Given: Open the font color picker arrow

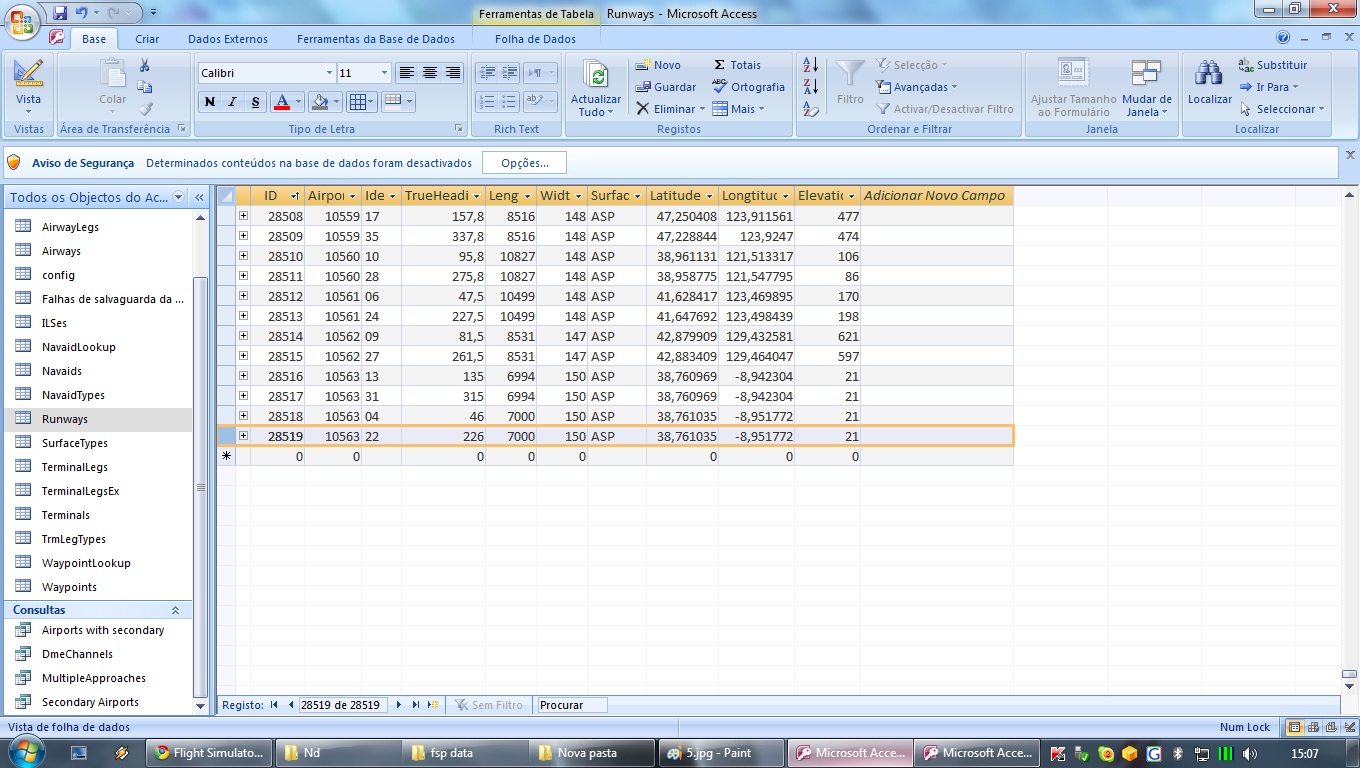Looking at the screenshot, I should click(x=298, y=102).
